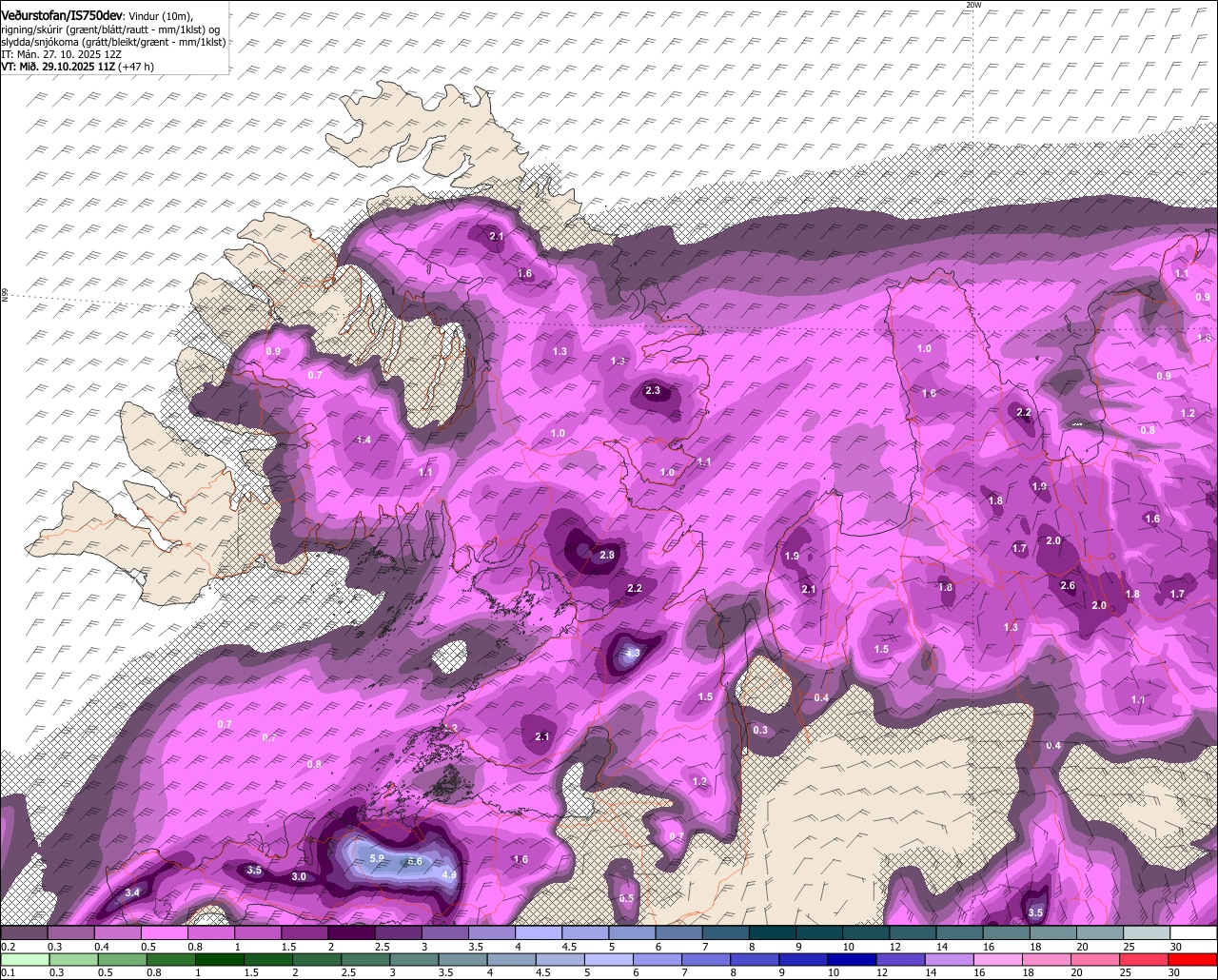Click the dark purple swatch at 2 in top legend row
1218x980 pixels.
[x=351, y=933]
